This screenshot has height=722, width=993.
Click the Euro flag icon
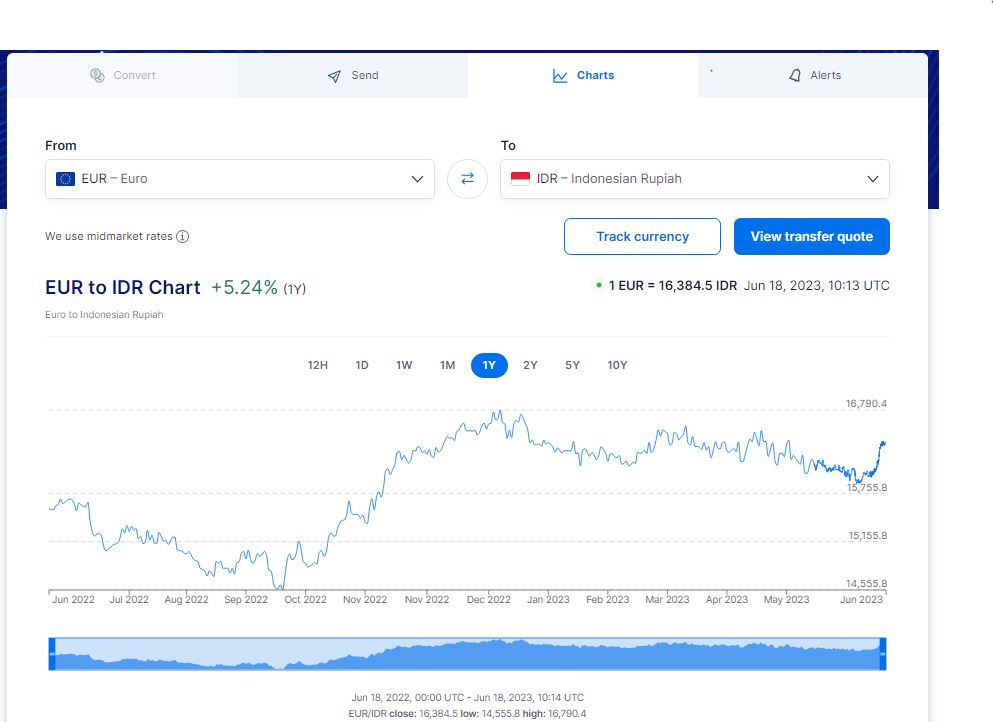point(66,179)
